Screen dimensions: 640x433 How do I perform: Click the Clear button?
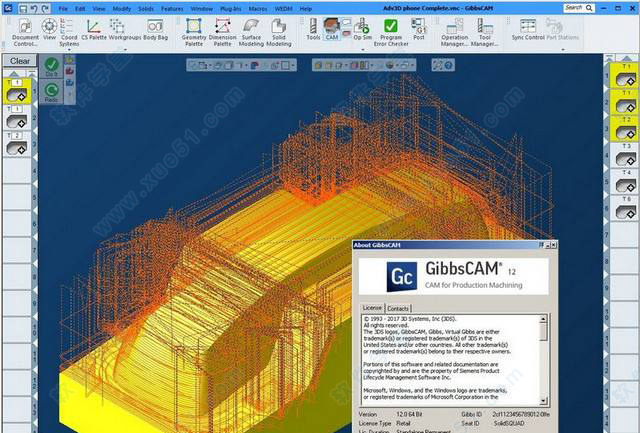(x=20, y=61)
